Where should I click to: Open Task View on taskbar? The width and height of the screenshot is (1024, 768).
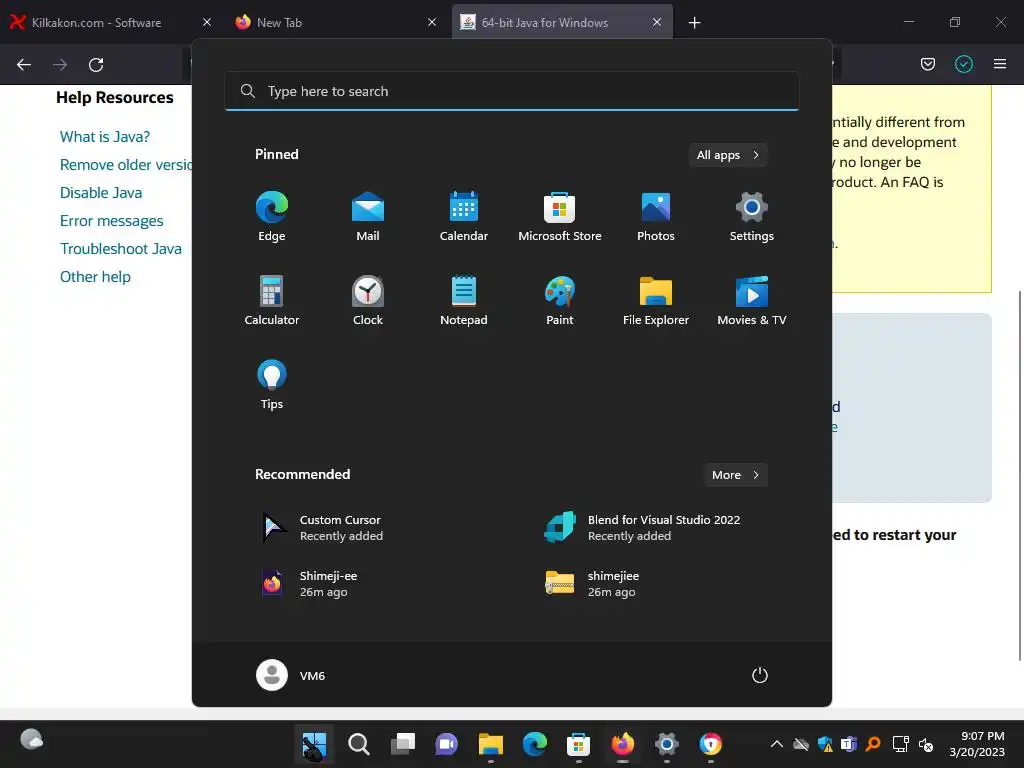tap(402, 744)
